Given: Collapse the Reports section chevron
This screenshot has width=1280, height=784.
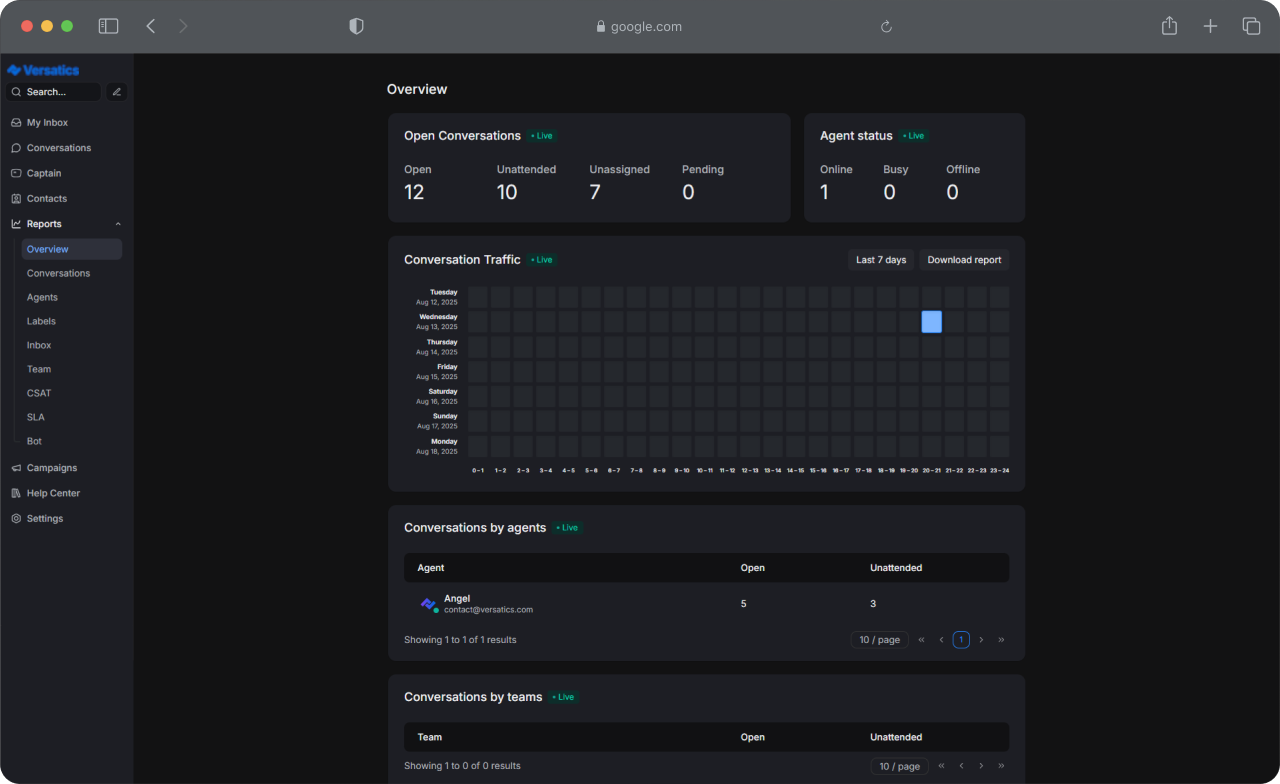Looking at the screenshot, I should coord(118,224).
